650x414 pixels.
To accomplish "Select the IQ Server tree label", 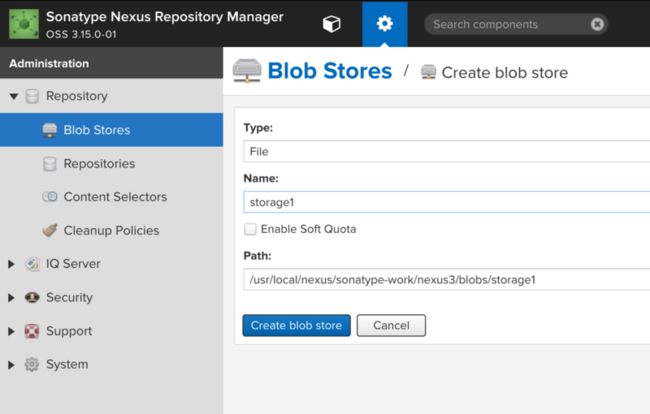I will point(73,264).
